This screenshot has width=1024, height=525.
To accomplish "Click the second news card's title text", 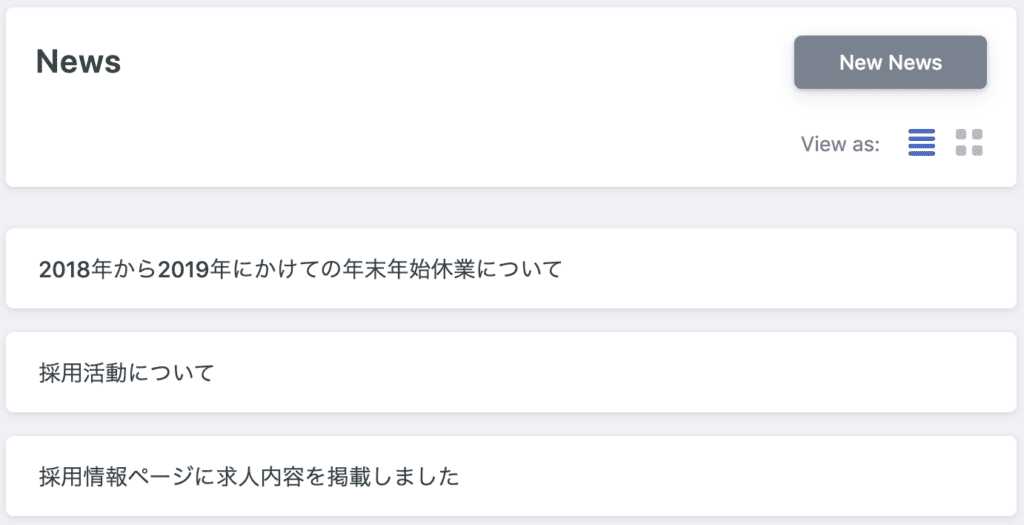I will tap(127, 373).
